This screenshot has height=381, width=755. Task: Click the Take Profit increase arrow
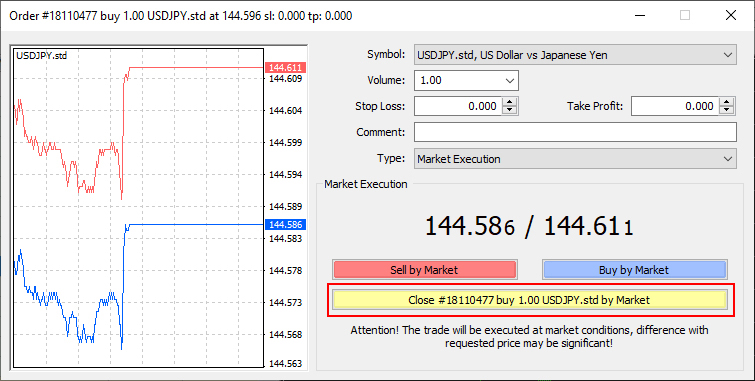click(727, 102)
